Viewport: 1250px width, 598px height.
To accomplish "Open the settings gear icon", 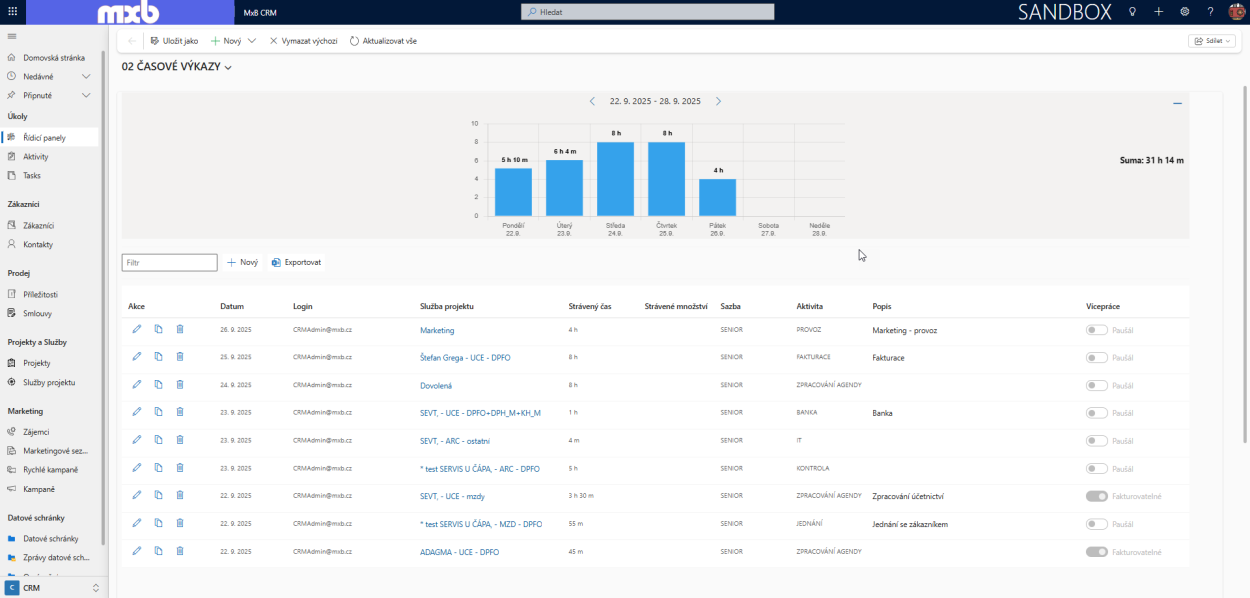I will tap(1184, 12).
